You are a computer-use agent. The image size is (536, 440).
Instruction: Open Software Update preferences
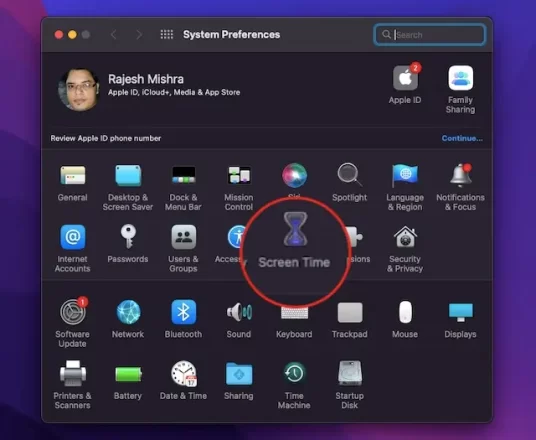[72, 311]
